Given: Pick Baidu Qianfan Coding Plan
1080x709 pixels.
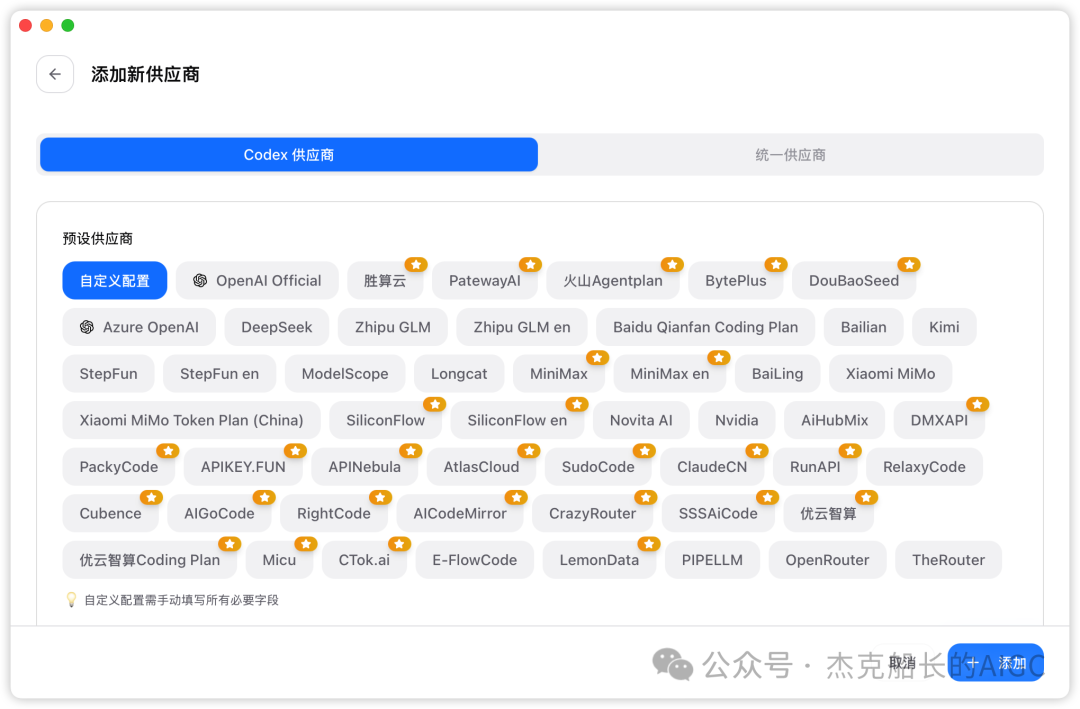Looking at the screenshot, I should coord(705,327).
